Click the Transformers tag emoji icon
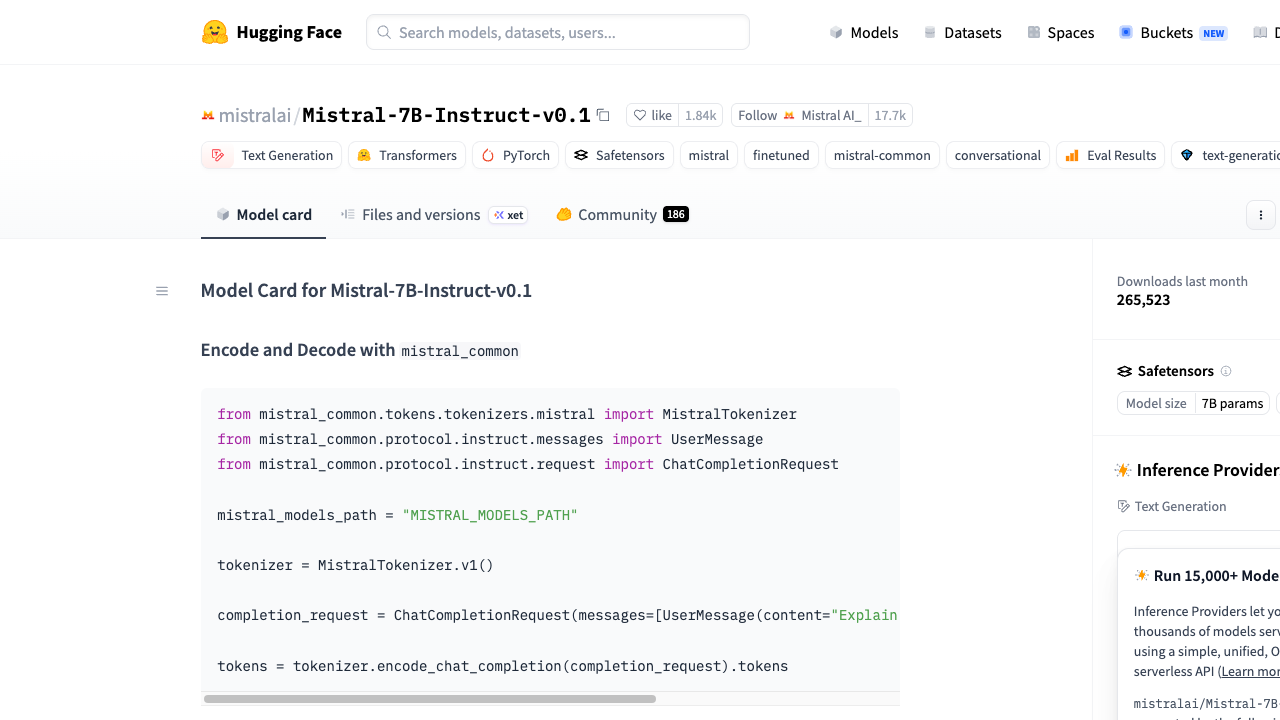This screenshot has width=1280, height=720. pyautogui.click(x=364, y=155)
